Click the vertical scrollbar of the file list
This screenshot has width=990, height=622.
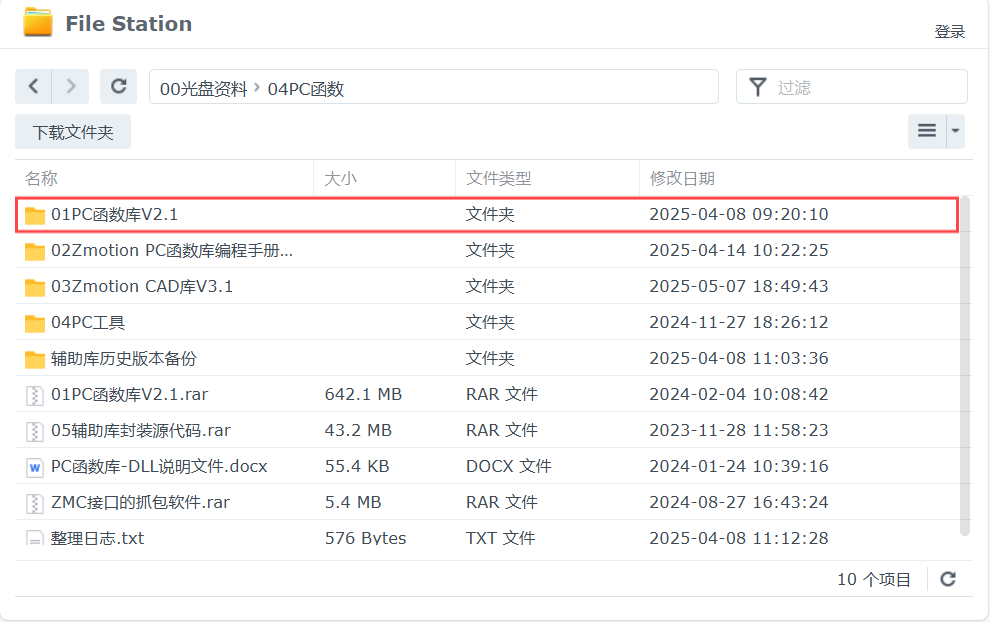965,366
